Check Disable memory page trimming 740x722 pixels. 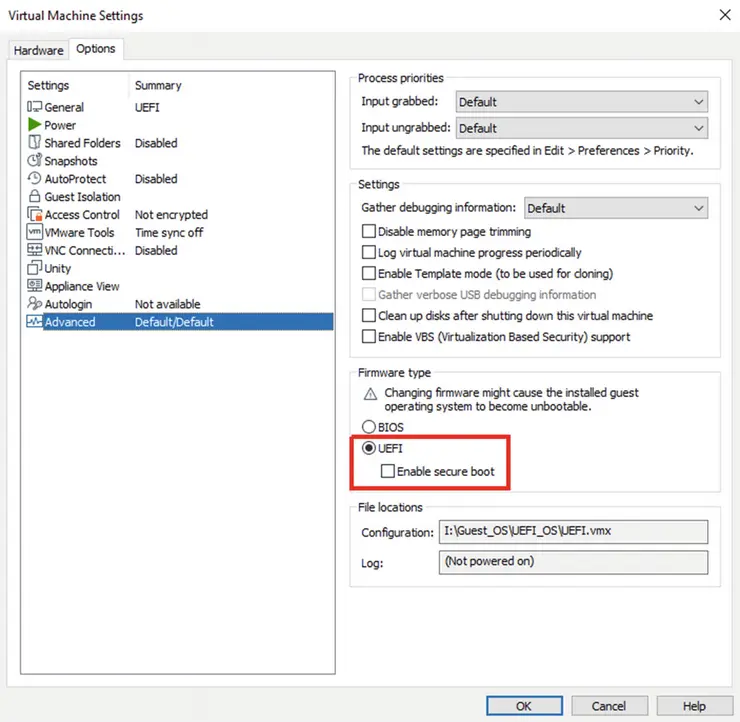point(369,232)
